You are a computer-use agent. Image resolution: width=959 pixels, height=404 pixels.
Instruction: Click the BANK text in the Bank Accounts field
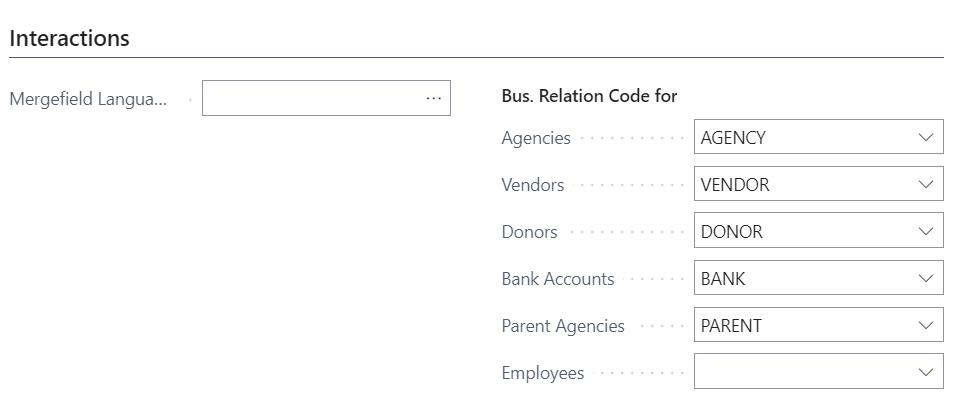(723, 279)
